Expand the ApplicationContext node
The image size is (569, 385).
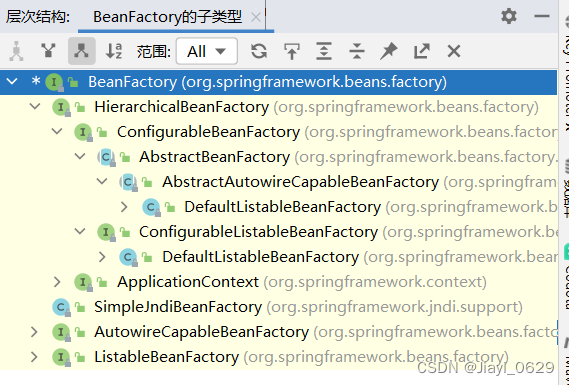click(57, 282)
